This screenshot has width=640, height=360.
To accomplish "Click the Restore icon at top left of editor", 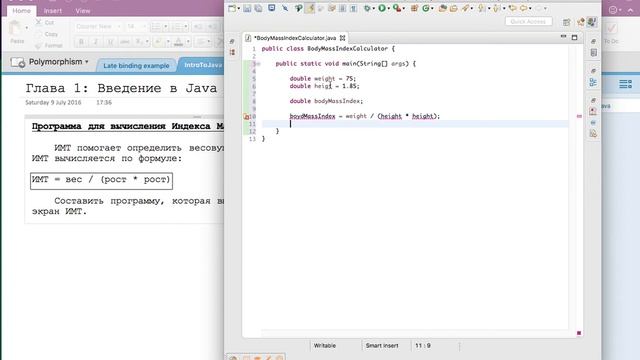I will [x=232, y=42].
